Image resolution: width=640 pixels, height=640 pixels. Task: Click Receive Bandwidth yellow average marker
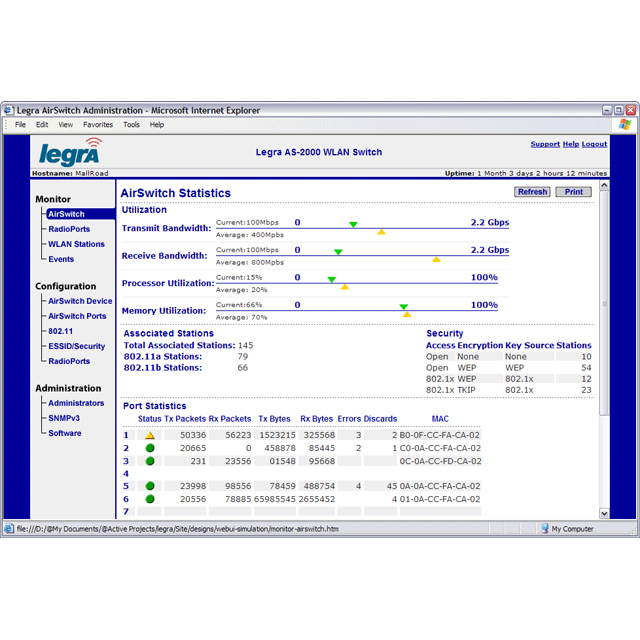pyautogui.click(x=436, y=259)
